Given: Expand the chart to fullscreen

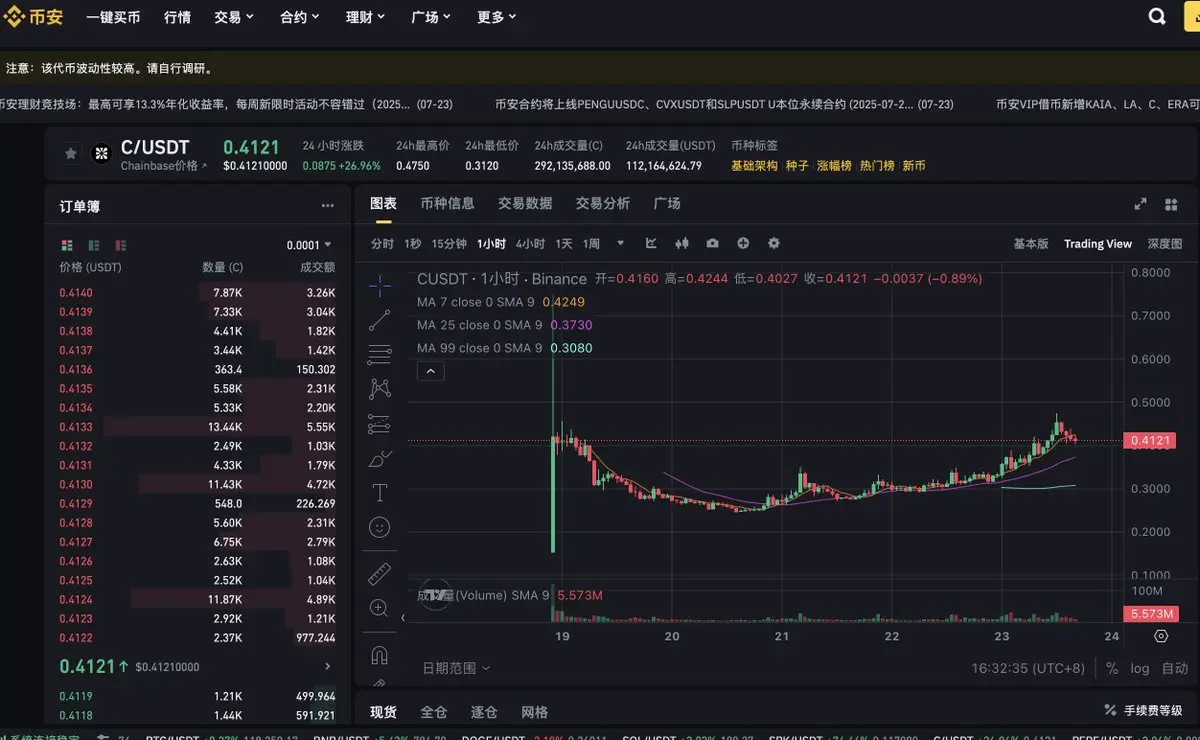Looking at the screenshot, I should (1140, 204).
